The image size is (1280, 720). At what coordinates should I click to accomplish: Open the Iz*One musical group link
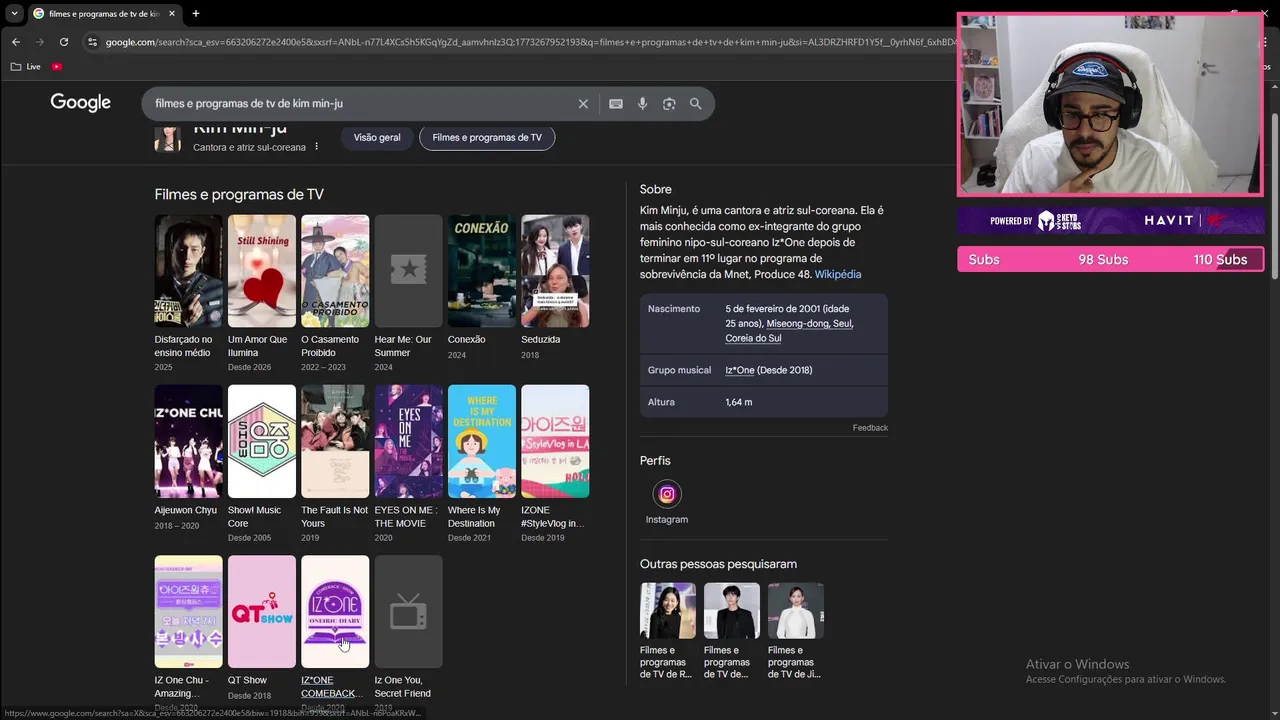pyautogui.click(x=740, y=370)
